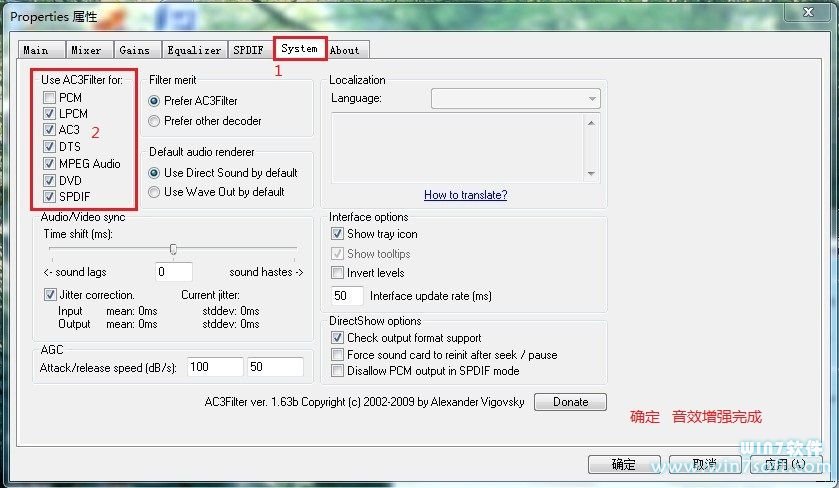The height and width of the screenshot is (488, 839).
Task: Click the localization box scroll up arrow
Action: [x=591, y=123]
